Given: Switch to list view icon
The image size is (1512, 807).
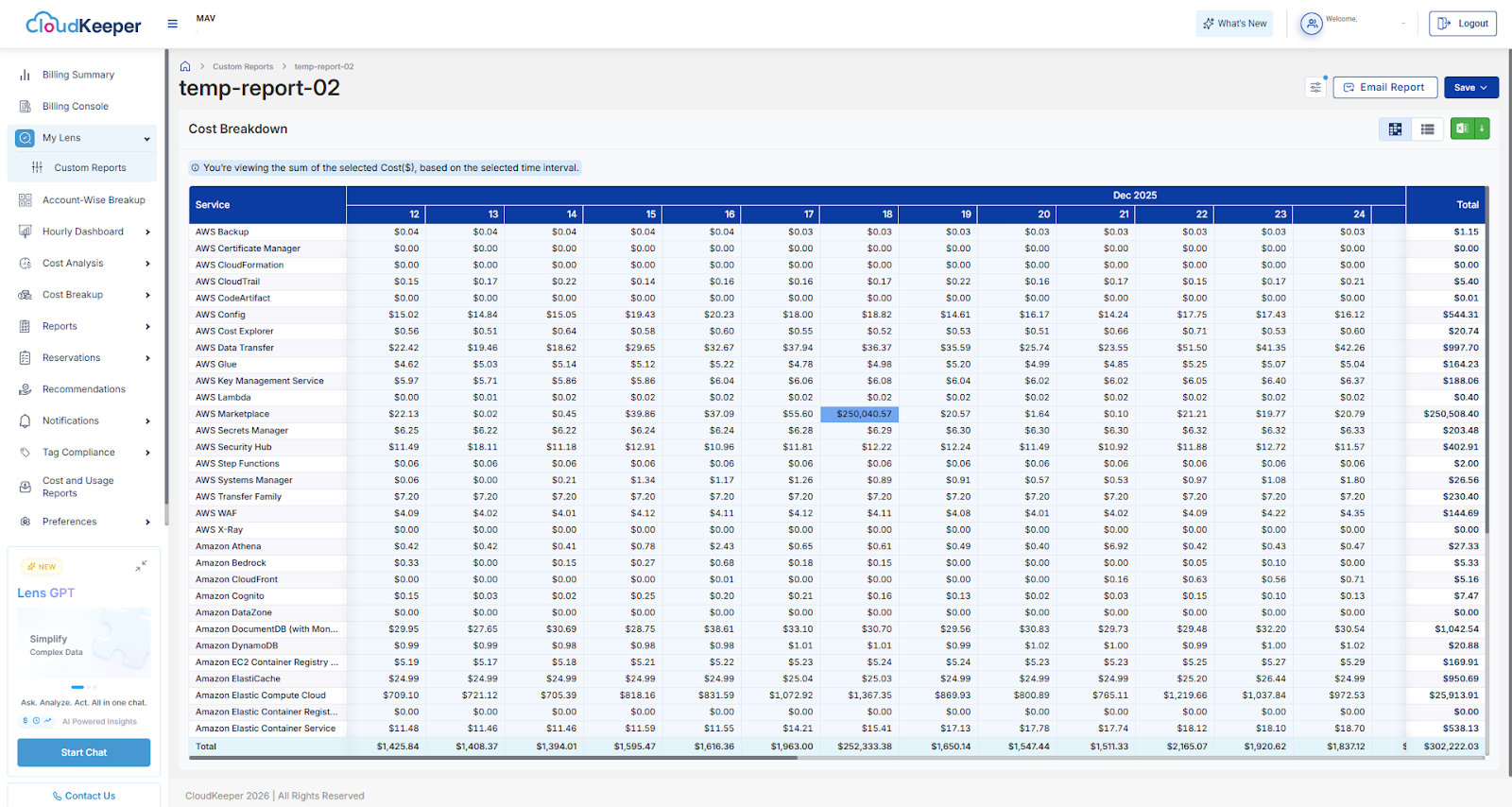Looking at the screenshot, I should [x=1427, y=129].
